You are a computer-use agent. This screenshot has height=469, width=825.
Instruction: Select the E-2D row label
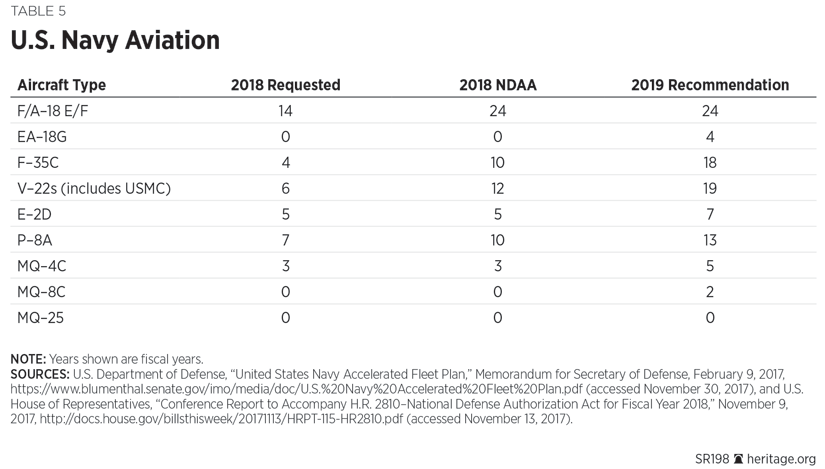click(36, 214)
